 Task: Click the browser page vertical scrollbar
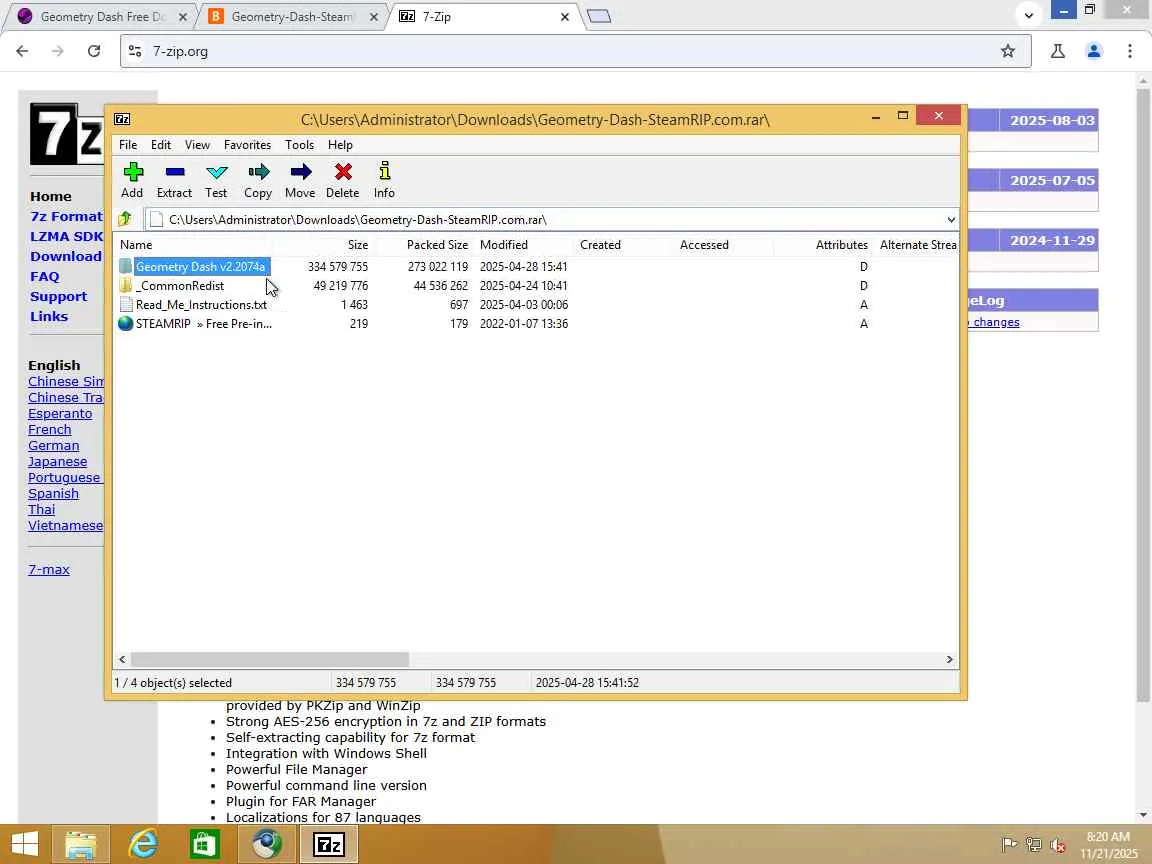coord(1143,397)
